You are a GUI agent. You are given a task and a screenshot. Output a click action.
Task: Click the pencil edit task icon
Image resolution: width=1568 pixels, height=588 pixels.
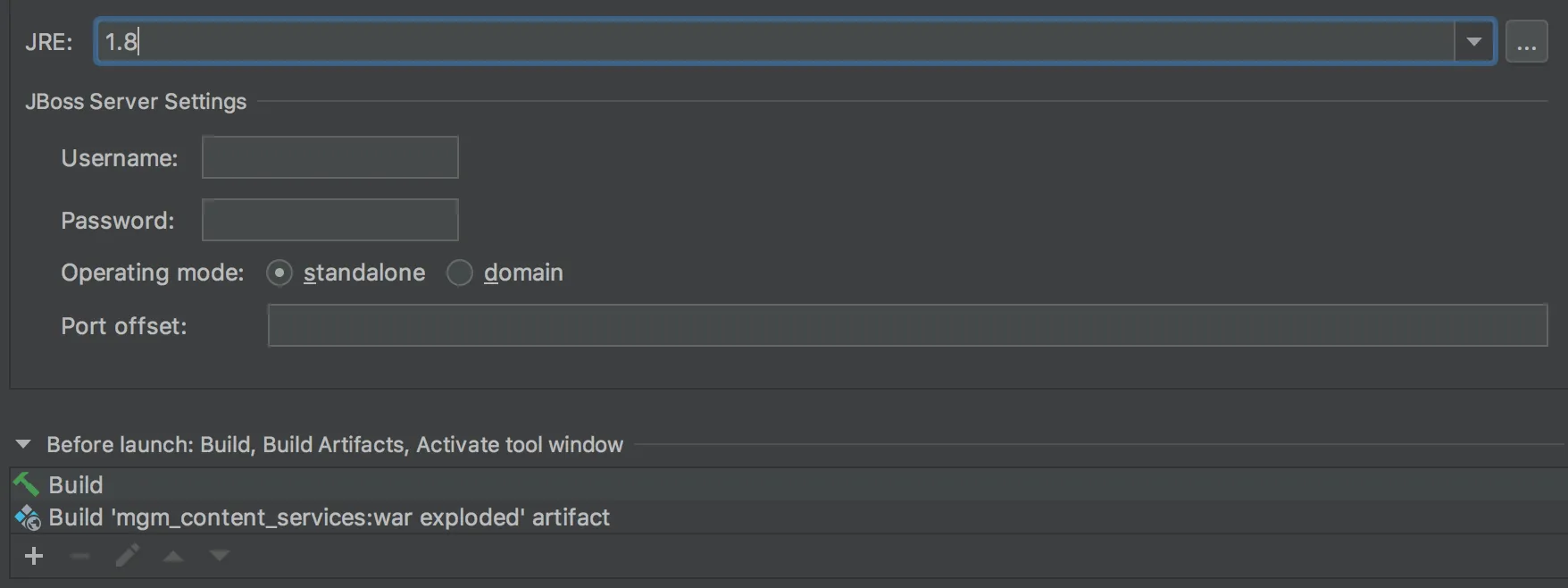128,556
